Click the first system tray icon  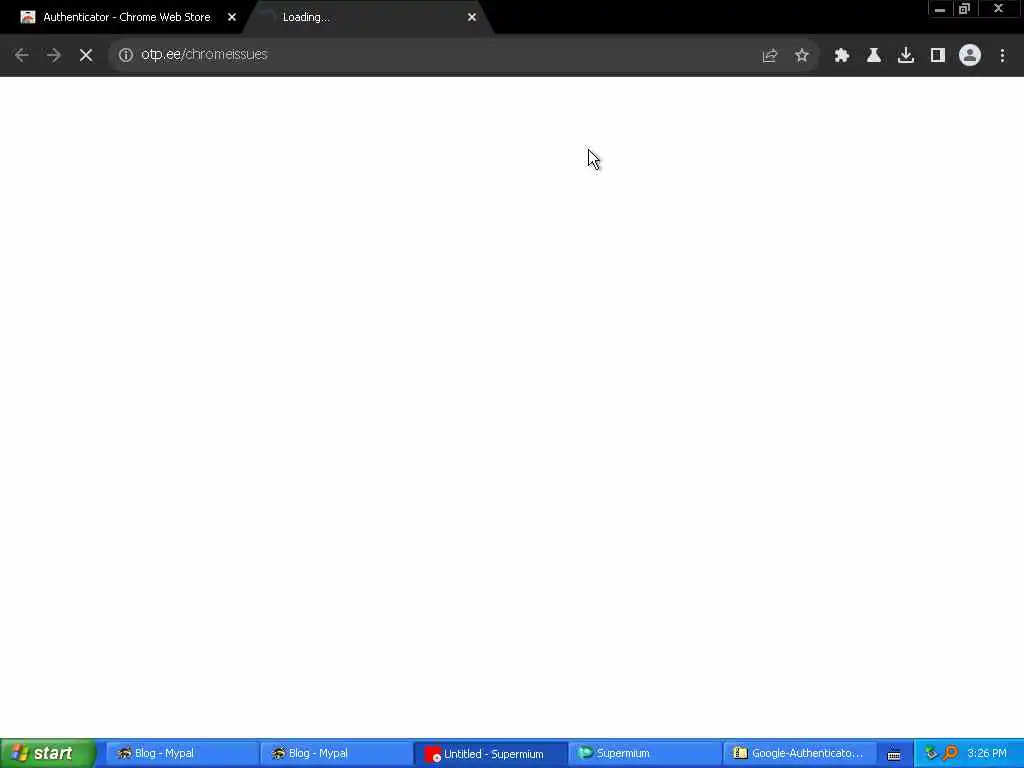(x=931, y=754)
